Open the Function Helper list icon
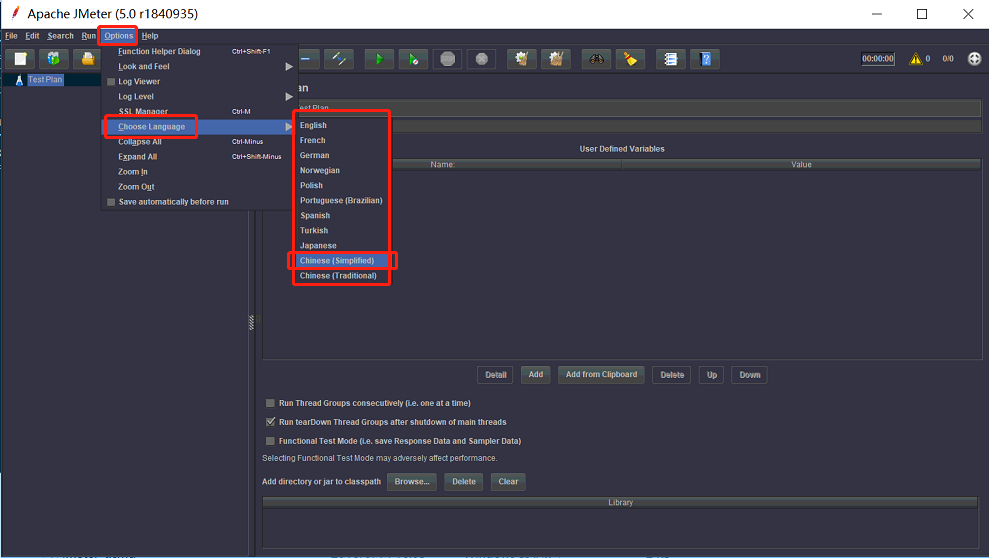This screenshot has height=558, width=989. (x=670, y=59)
